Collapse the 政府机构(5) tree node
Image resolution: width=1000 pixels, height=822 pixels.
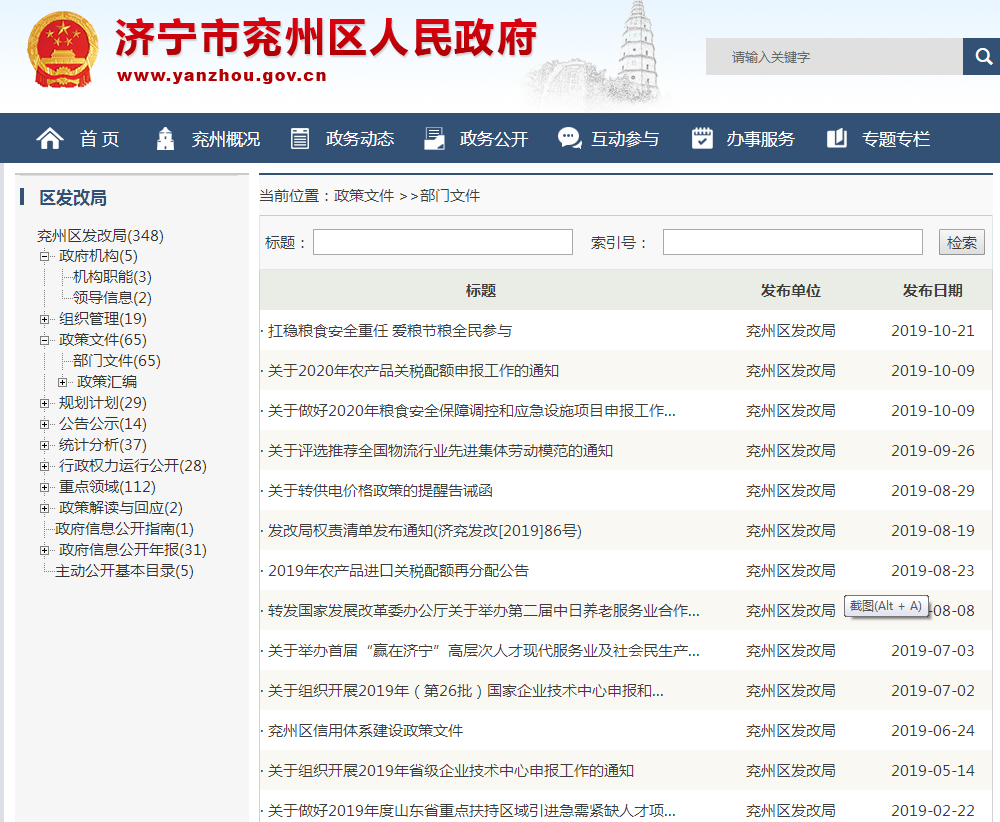(44, 256)
